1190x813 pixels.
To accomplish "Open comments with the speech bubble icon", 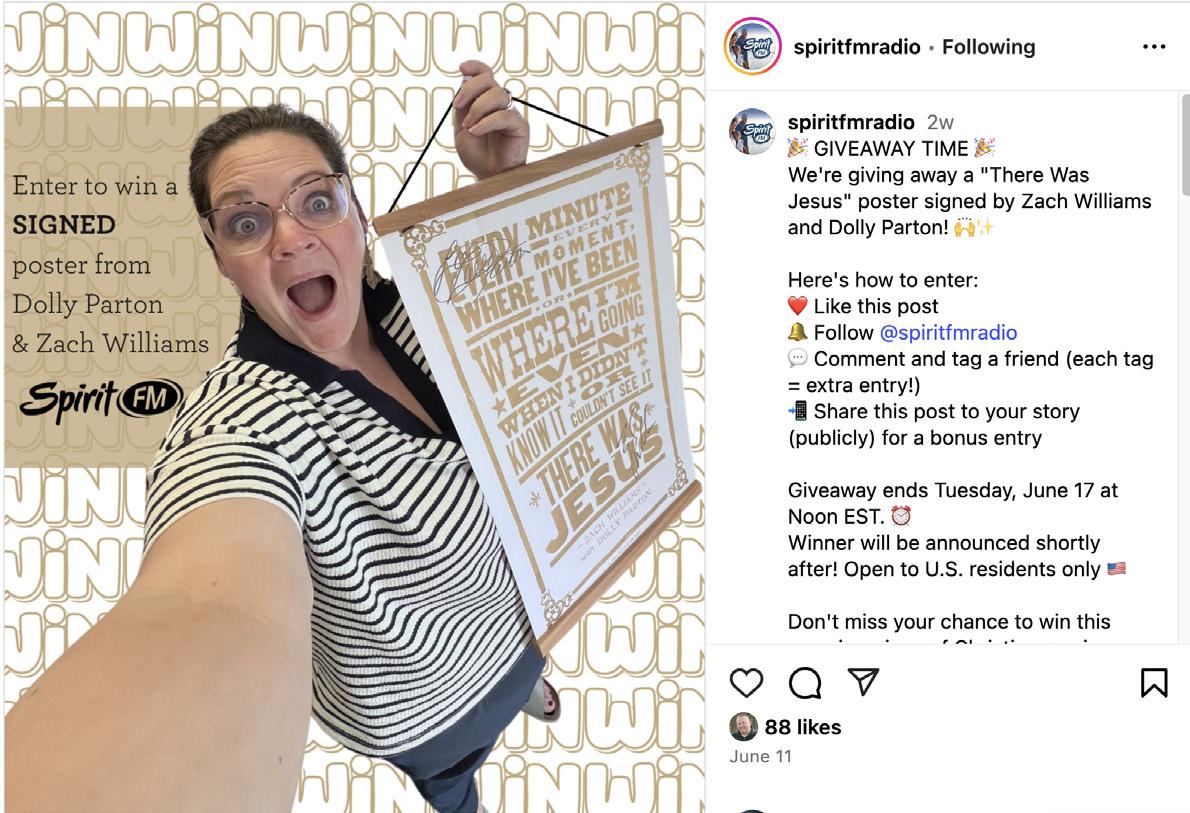I will (804, 682).
